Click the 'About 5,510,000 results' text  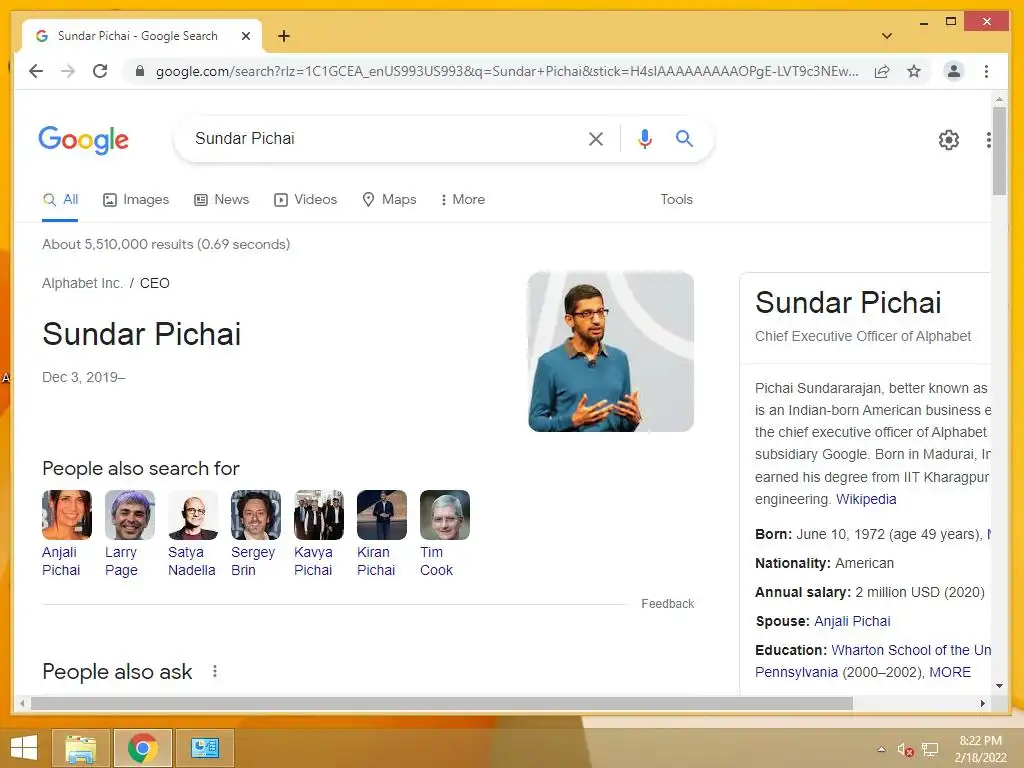[166, 244]
